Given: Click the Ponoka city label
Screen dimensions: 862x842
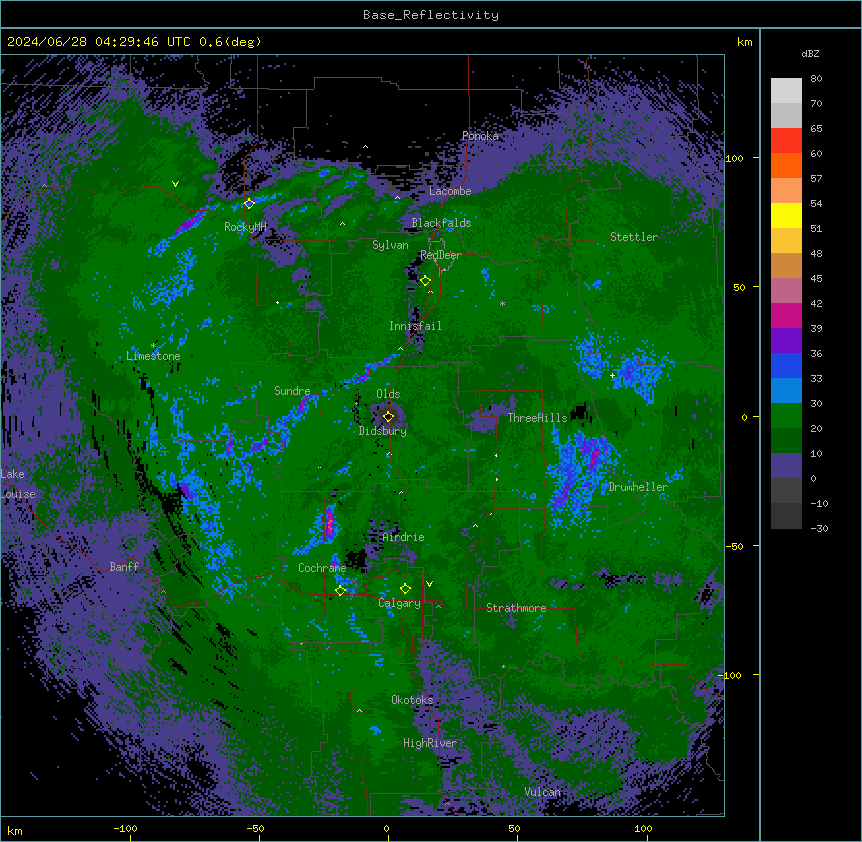Looking at the screenshot, I should (x=480, y=136).
